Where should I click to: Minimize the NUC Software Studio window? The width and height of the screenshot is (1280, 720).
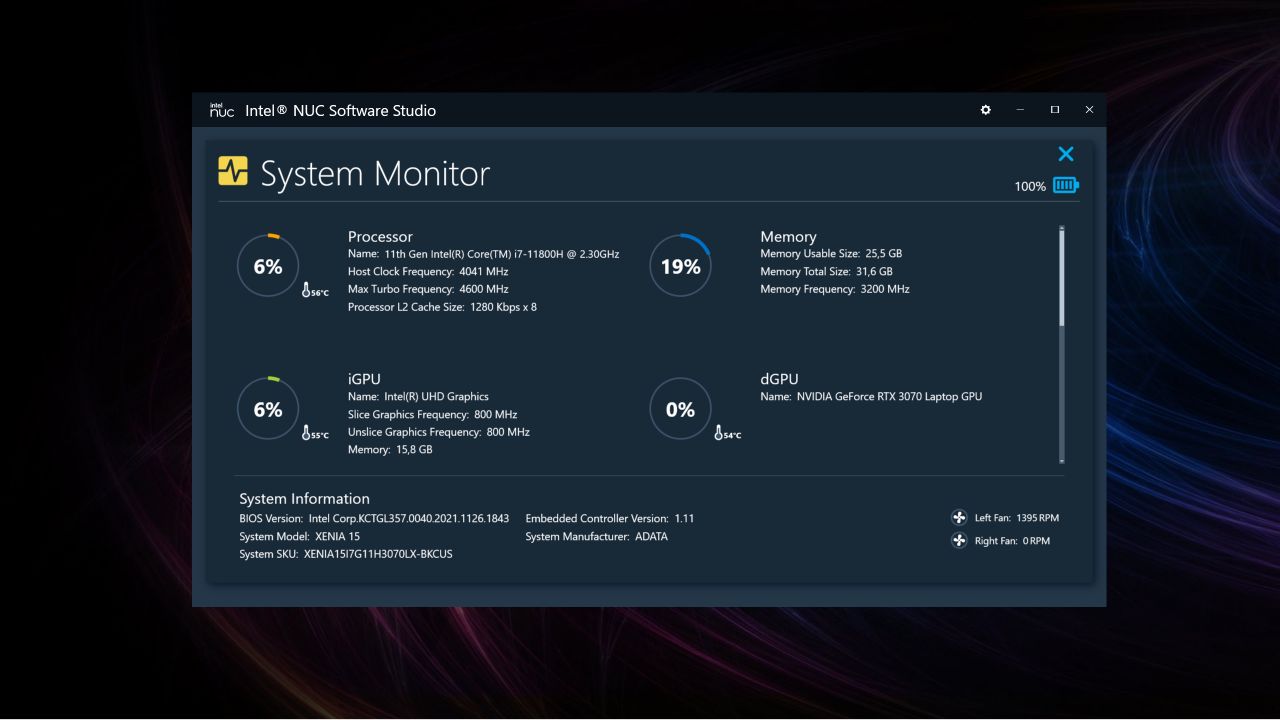[x=1020, y=110]
